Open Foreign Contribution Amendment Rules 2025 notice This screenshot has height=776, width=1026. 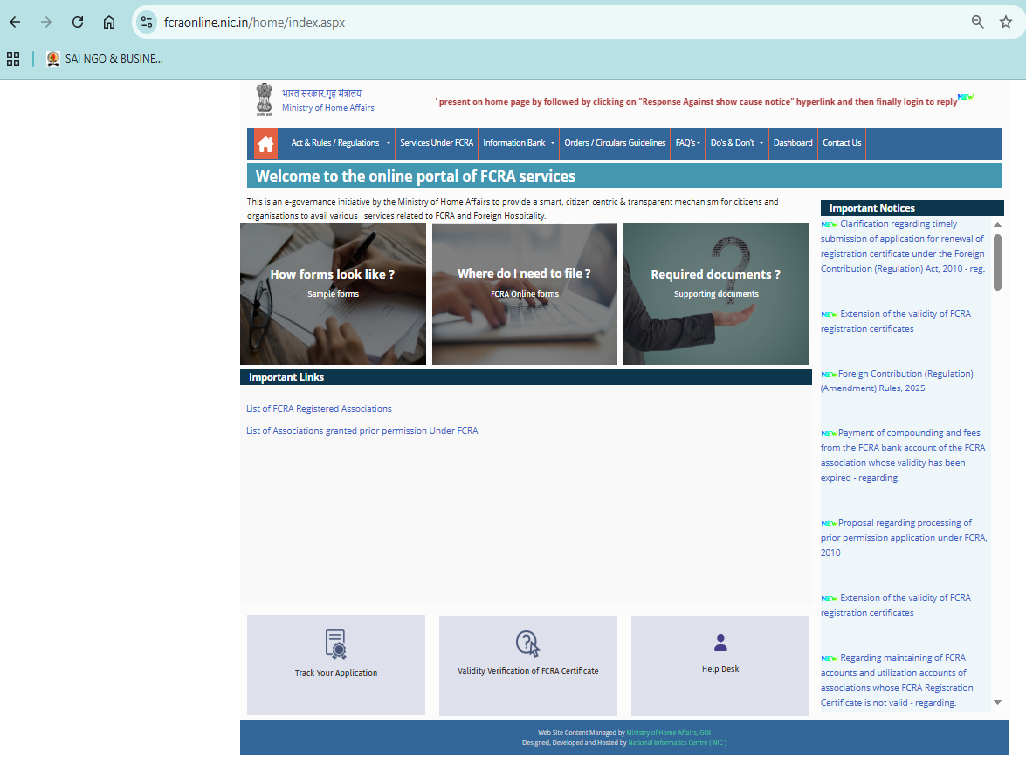point(897,381)
